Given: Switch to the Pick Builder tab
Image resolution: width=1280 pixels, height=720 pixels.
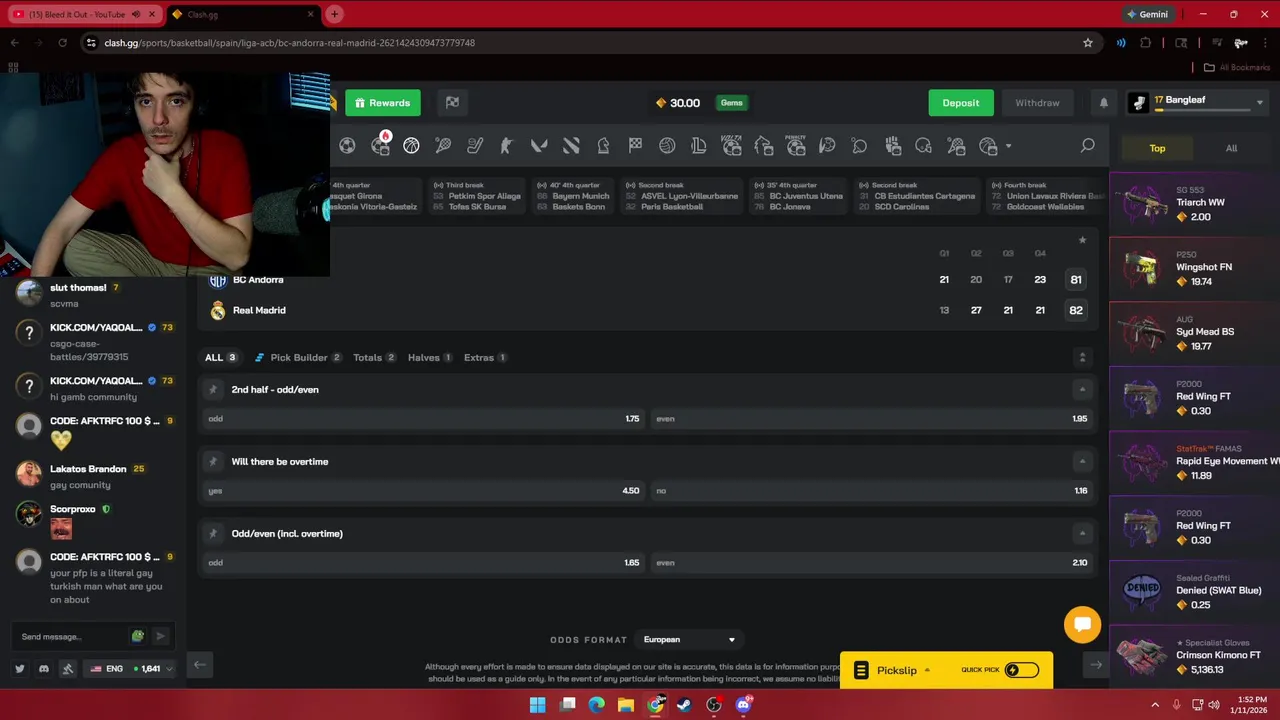Looking at the screenshot, I should (298, 357).
